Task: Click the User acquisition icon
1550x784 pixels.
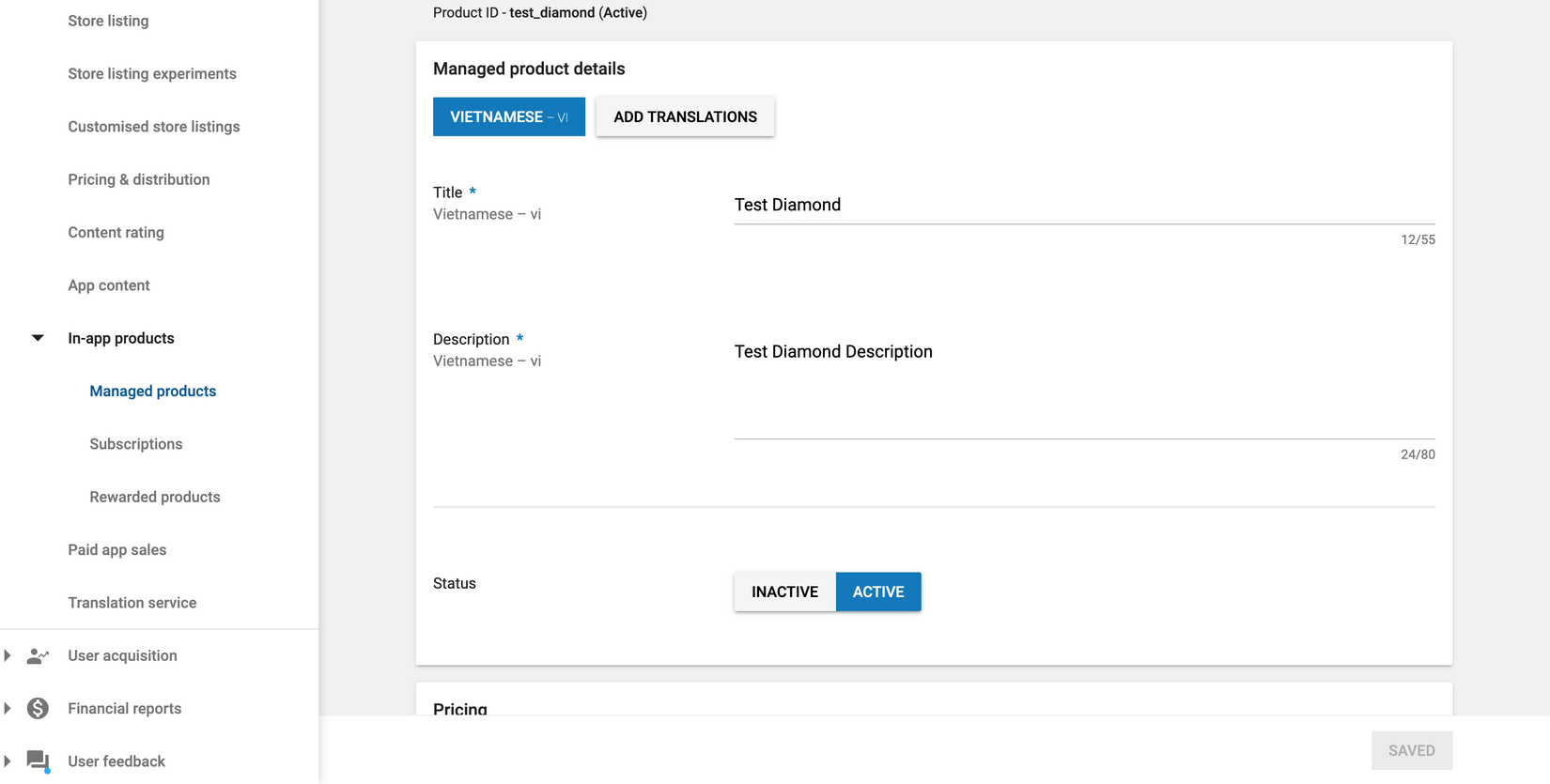Action: click(x=38, y=656)
